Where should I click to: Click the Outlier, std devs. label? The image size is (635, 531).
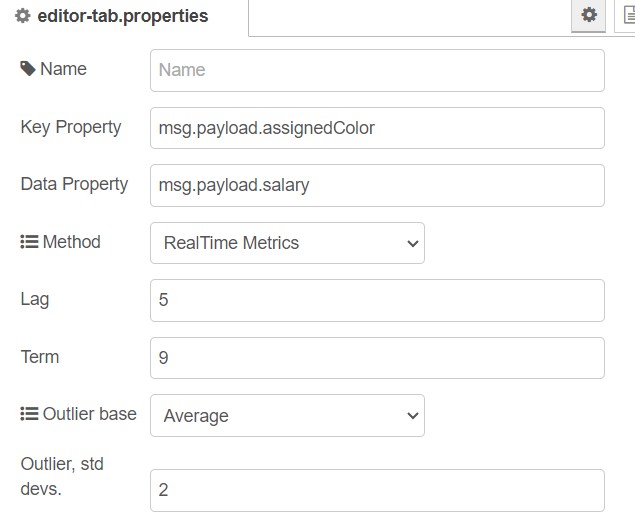point(62,476)
